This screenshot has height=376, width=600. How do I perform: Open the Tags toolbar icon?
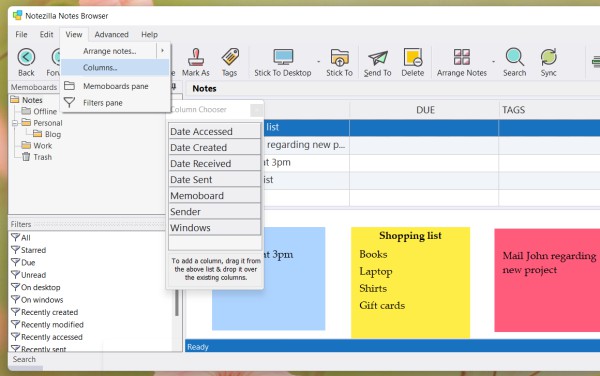(x=230, y=57)
